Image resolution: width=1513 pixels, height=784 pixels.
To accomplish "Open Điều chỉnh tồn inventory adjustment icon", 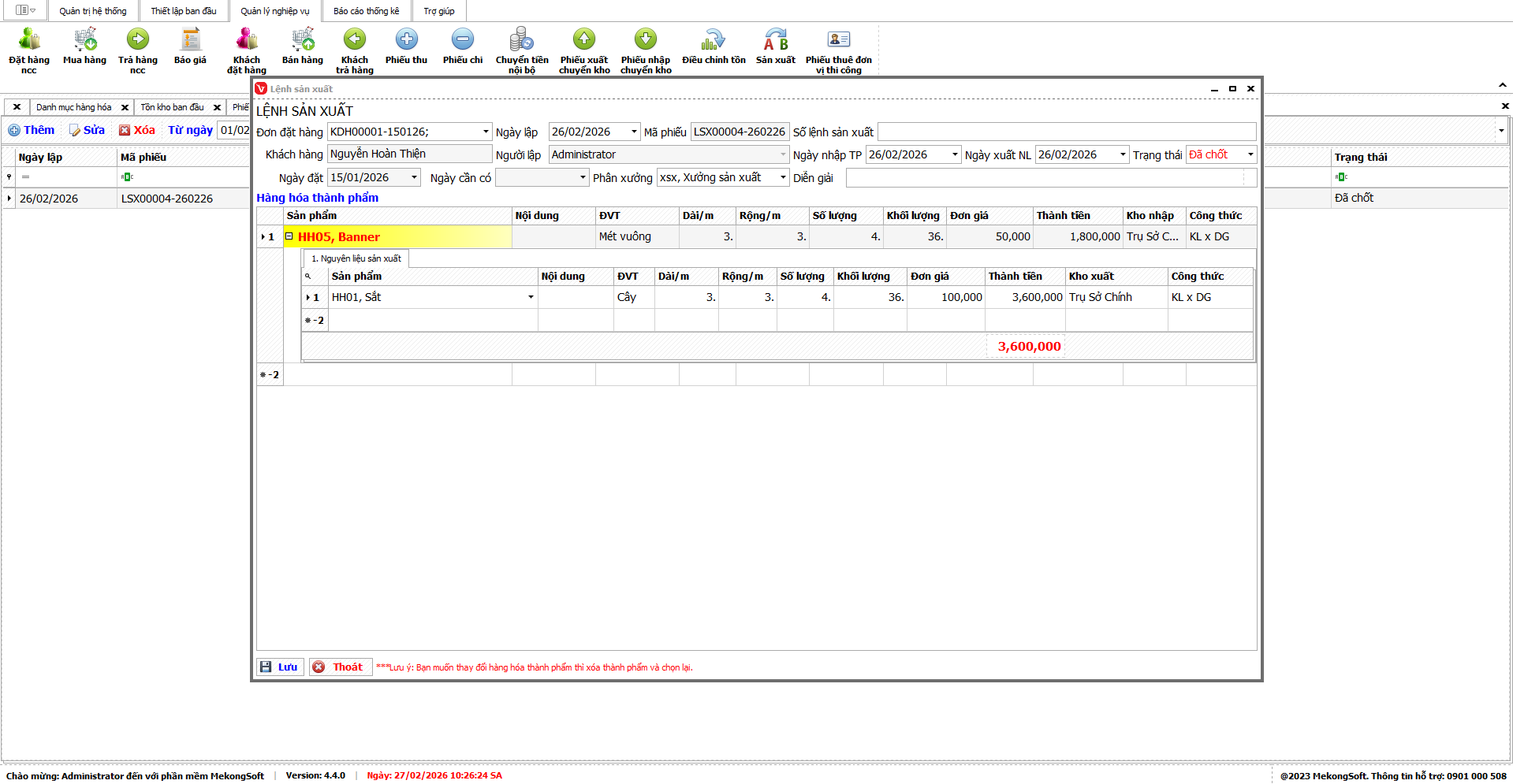I will (x=714, y=41).
